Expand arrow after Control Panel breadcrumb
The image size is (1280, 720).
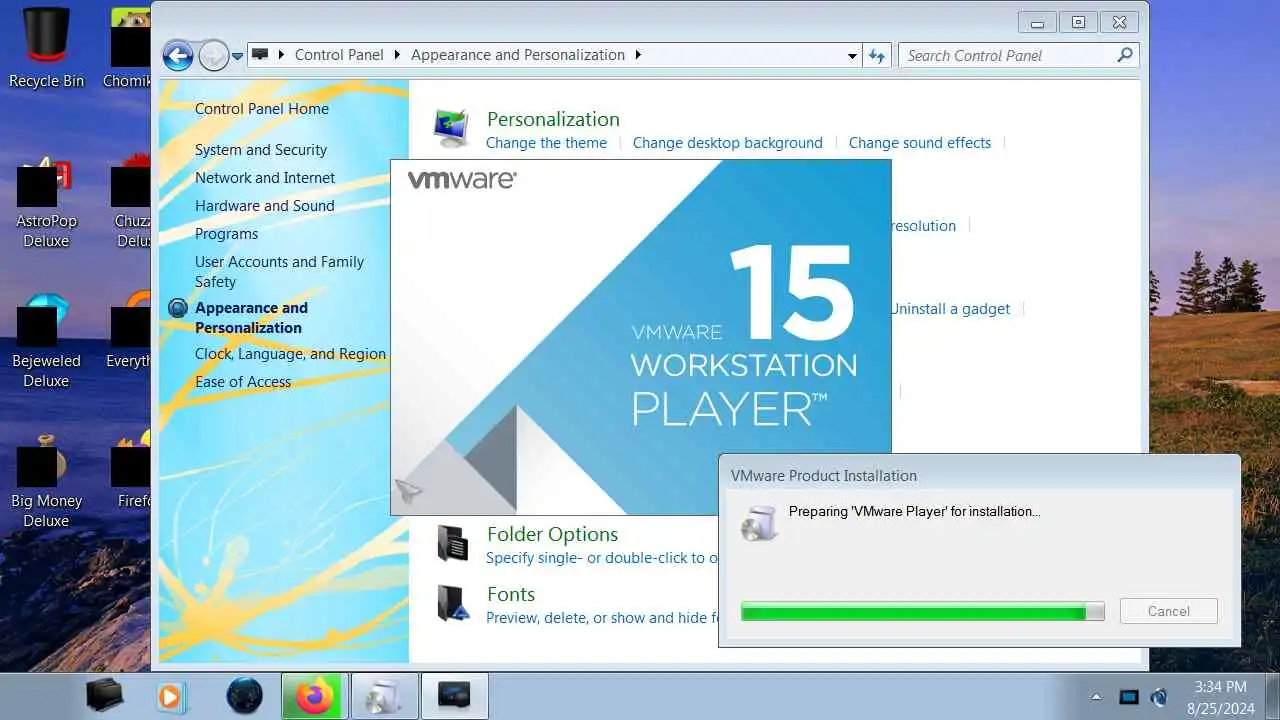click(x=398, y=55)
